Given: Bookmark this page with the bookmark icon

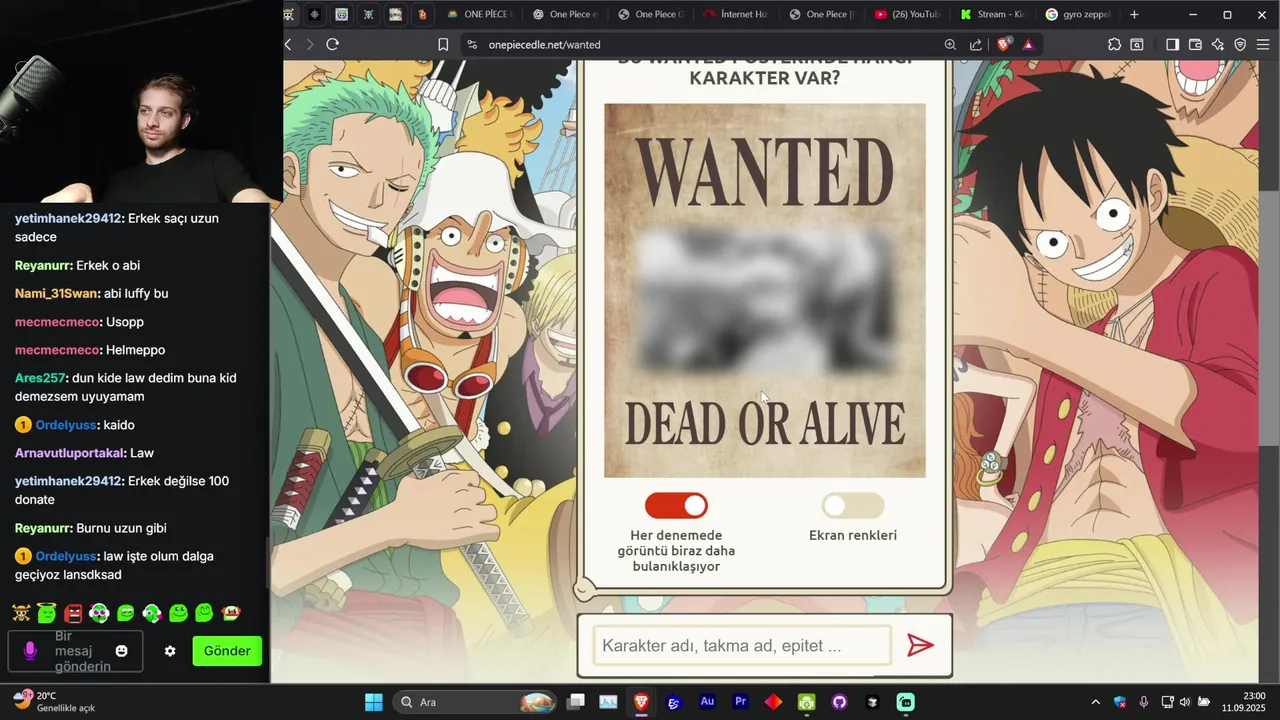Looking at the screenshot, I should (443, 44).
